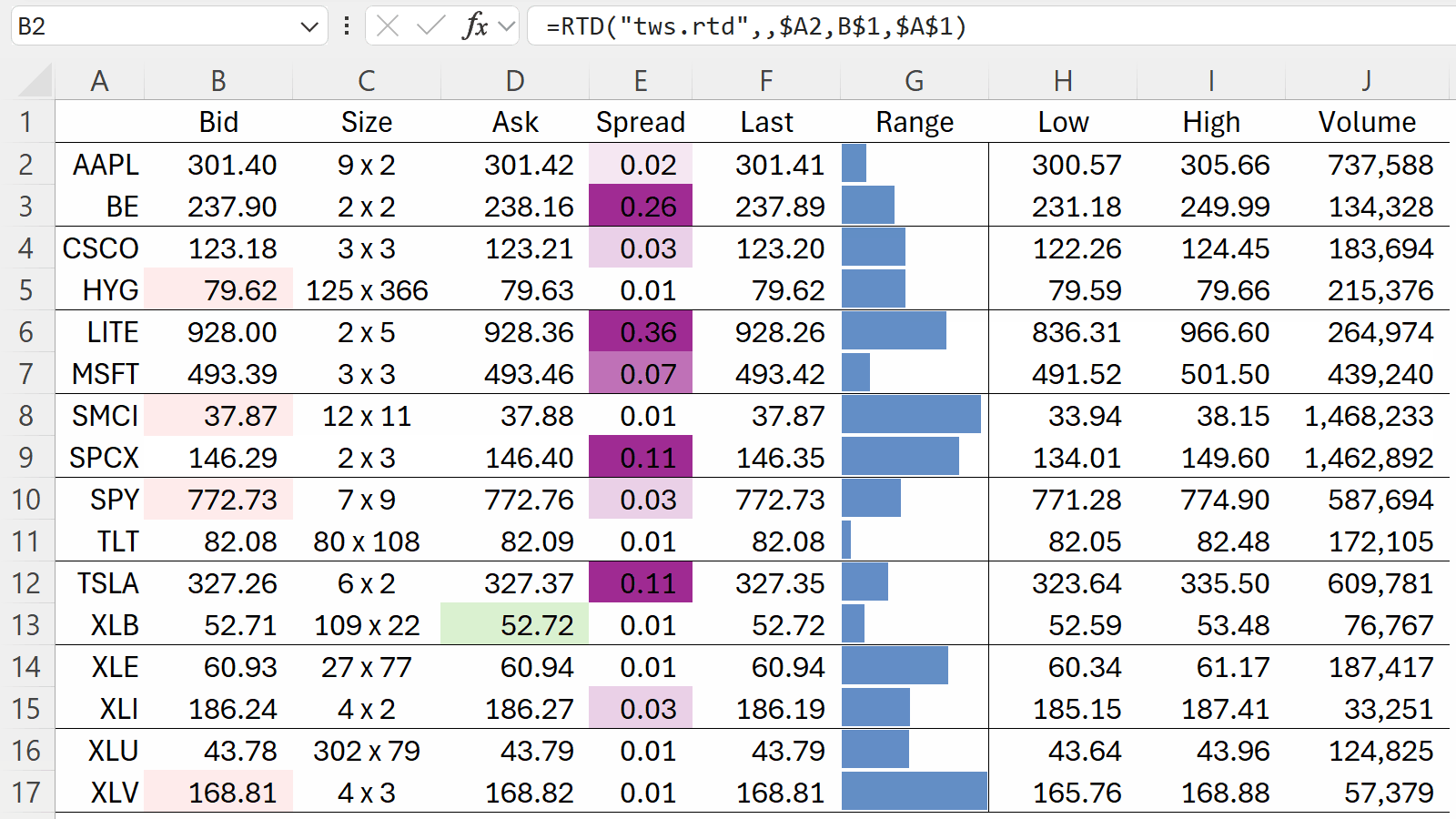Click the LITE spread cell 0.36

tap(641, 331)
